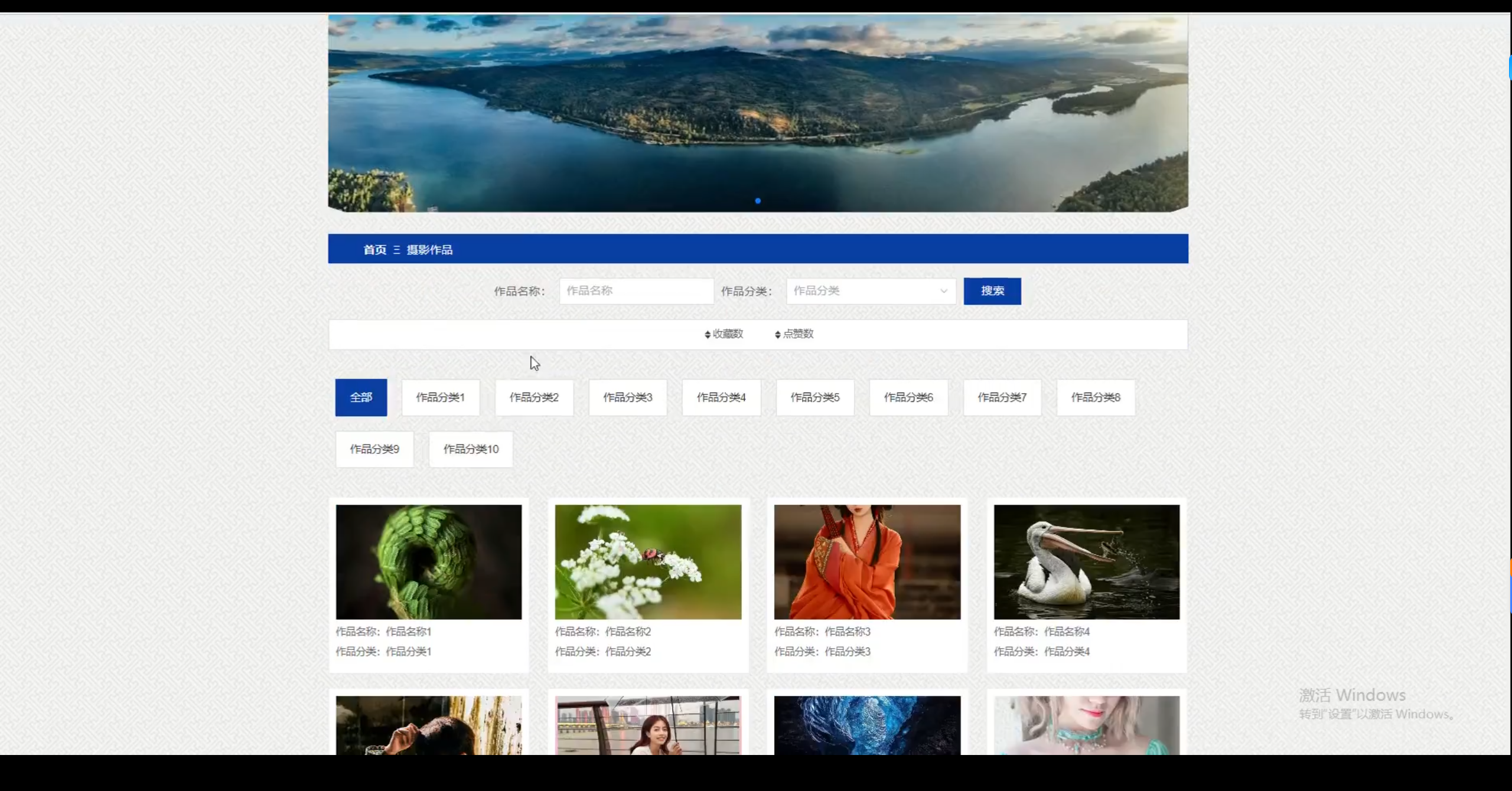Open the girl with umbrella thumbnail
The height and width of the screenshot is (791, 1512).
648,725
